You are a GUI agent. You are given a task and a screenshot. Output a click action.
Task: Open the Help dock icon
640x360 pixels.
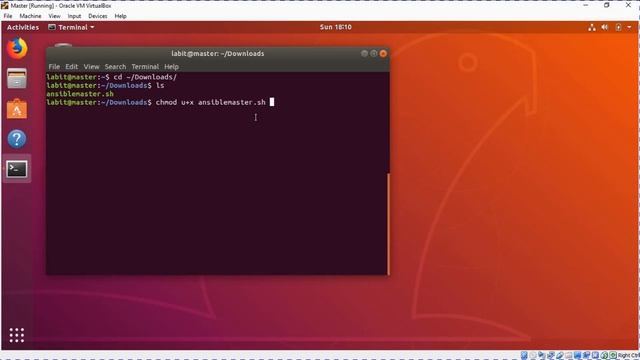tap(17, 139)
